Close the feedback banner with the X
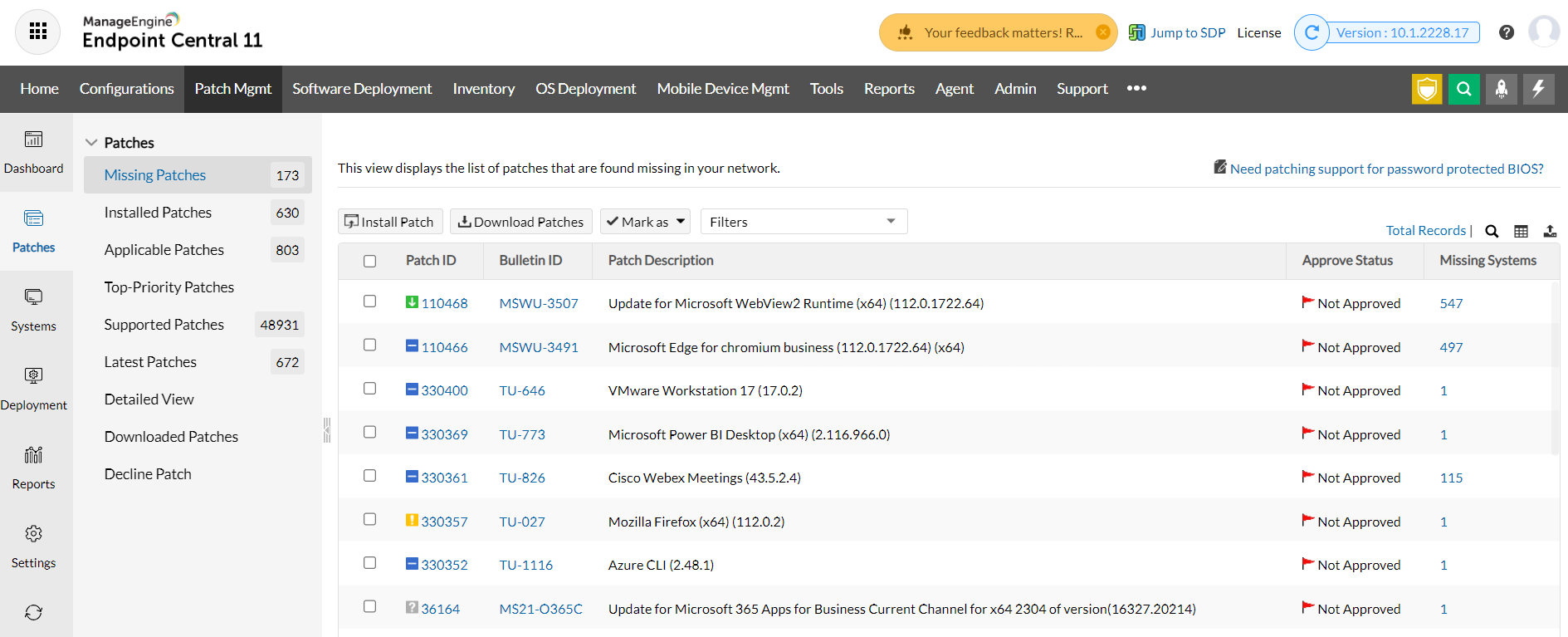The image size is (1568, 637). [x=1103, y=32]
